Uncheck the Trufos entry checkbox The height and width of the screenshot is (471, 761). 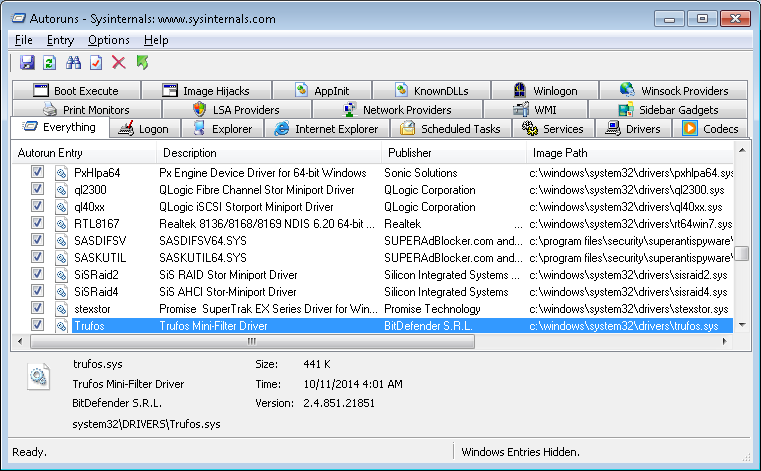point(37,325)
